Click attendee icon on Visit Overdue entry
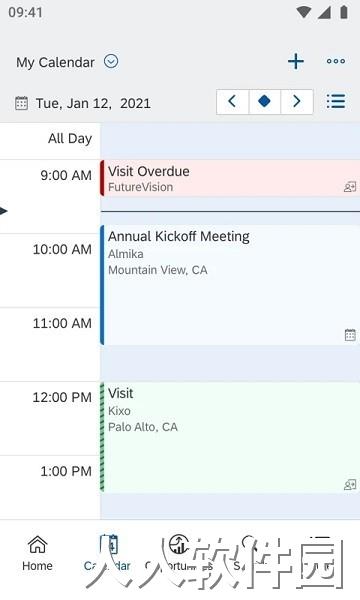 pos(350,187)
